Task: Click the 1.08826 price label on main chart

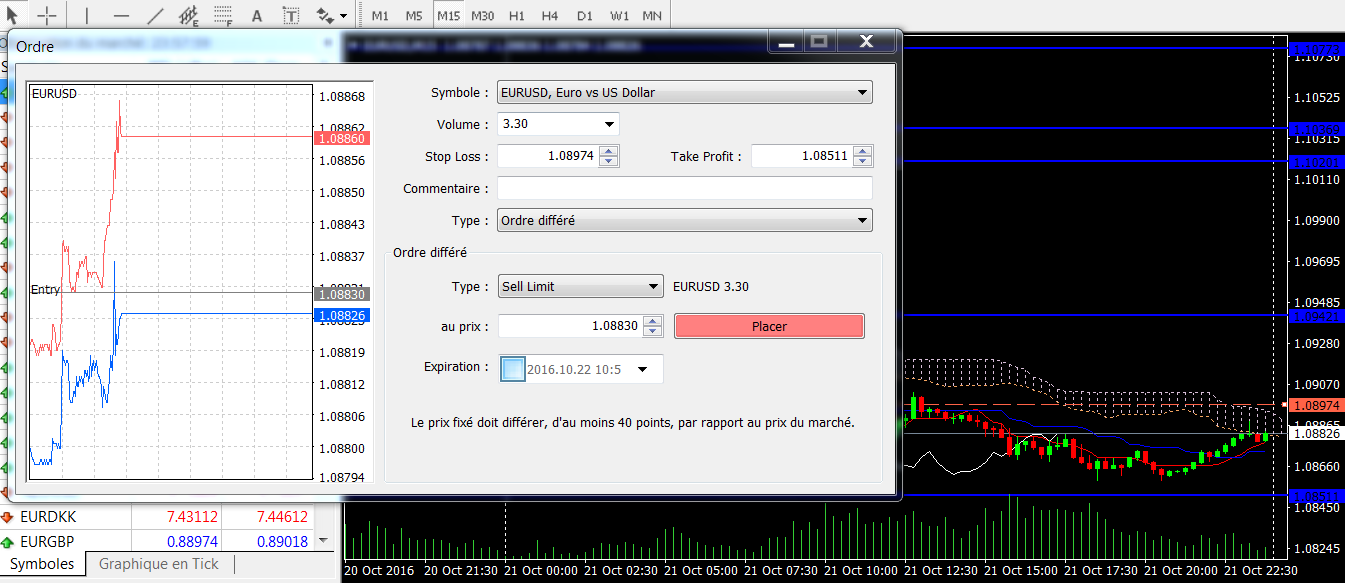Action: pyautogui.click(x=1316, y=434)
